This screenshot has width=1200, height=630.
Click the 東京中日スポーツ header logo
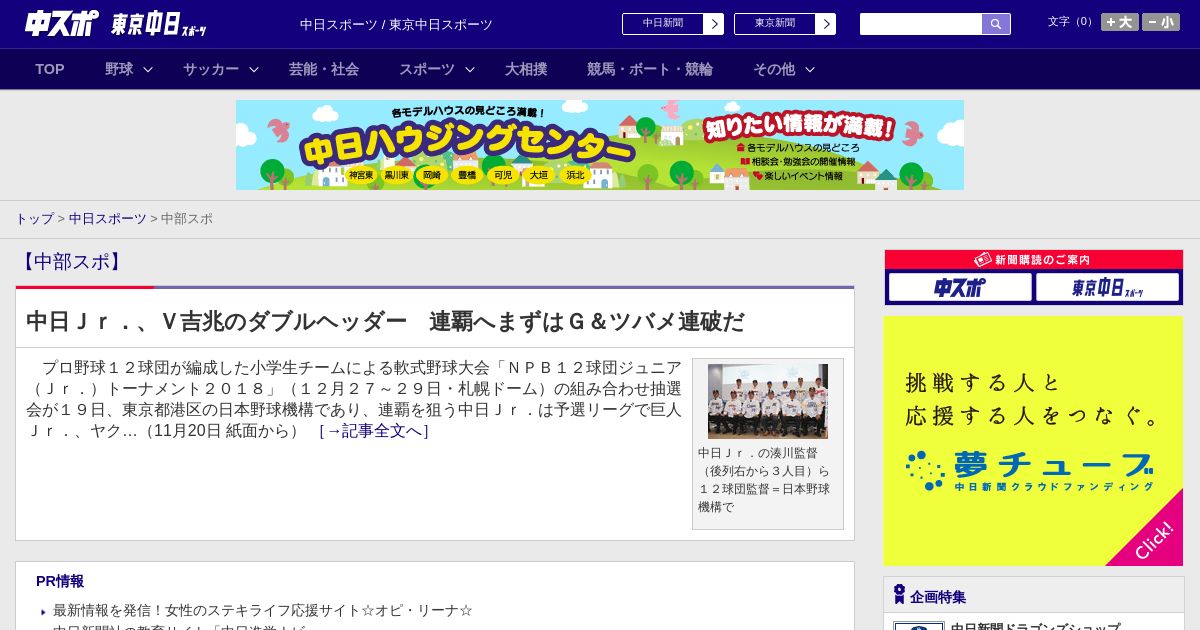[158, 24]
